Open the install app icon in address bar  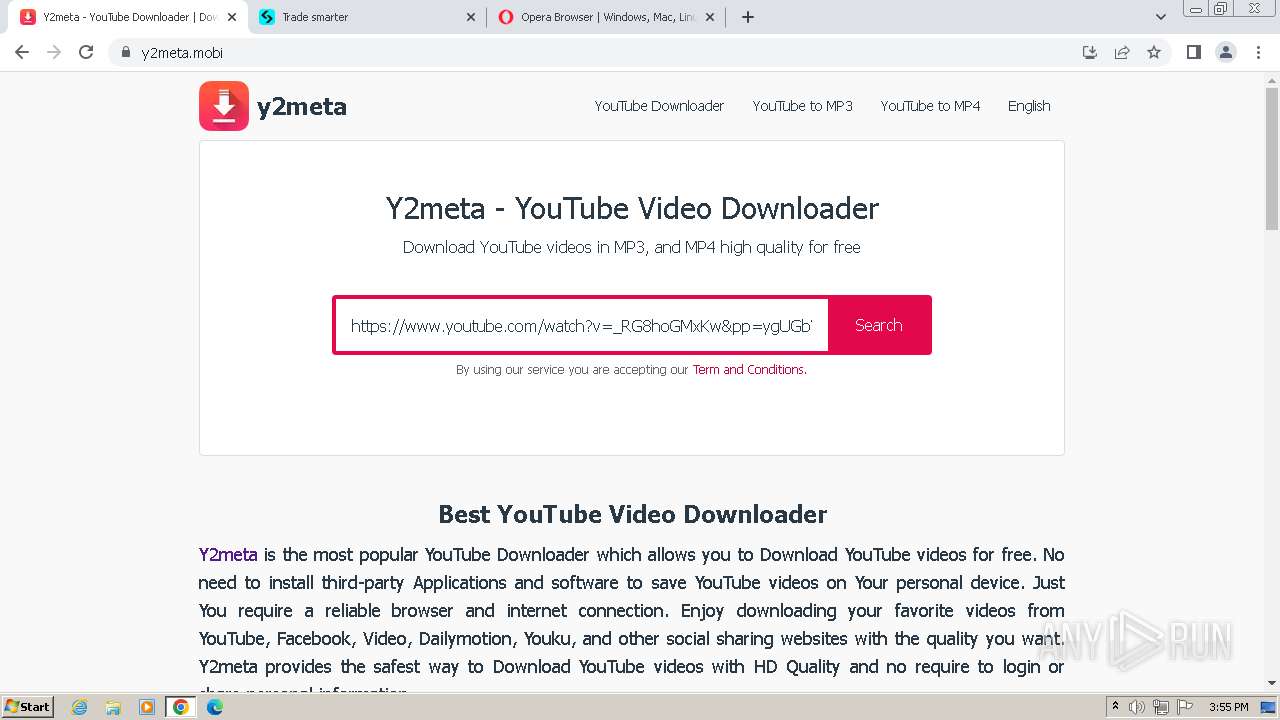click(1090, 53)
